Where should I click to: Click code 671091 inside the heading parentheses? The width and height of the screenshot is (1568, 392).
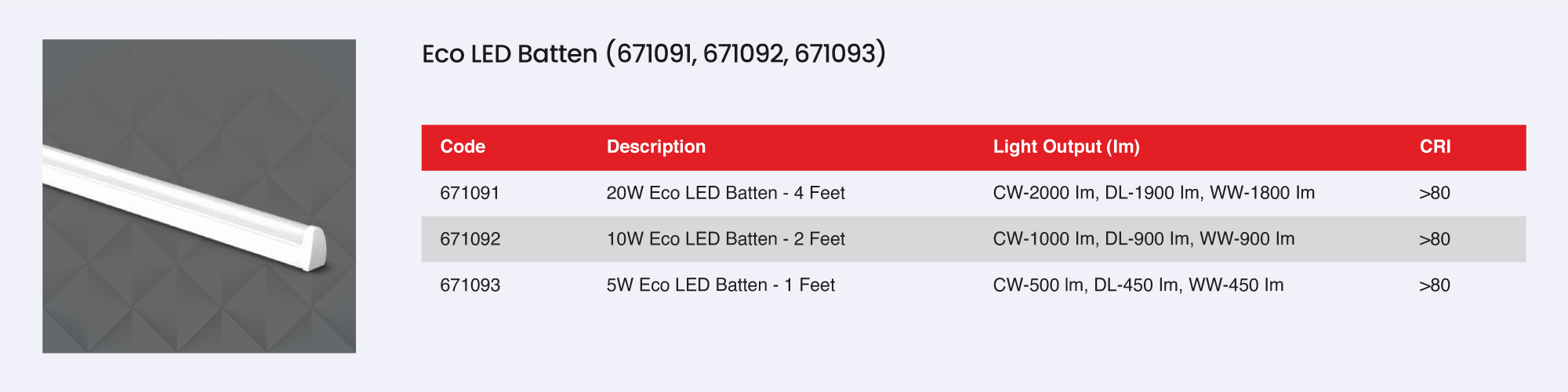pos(655,54)
